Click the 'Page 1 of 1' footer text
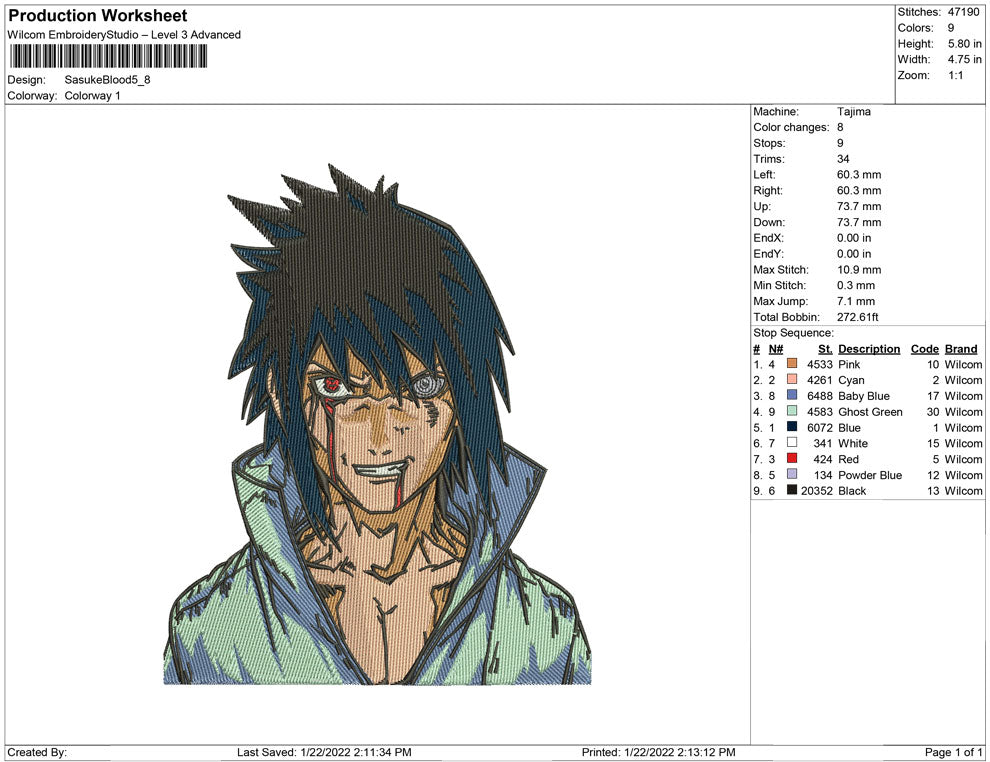Screen dimensions: 990x762 coord(953,752)
